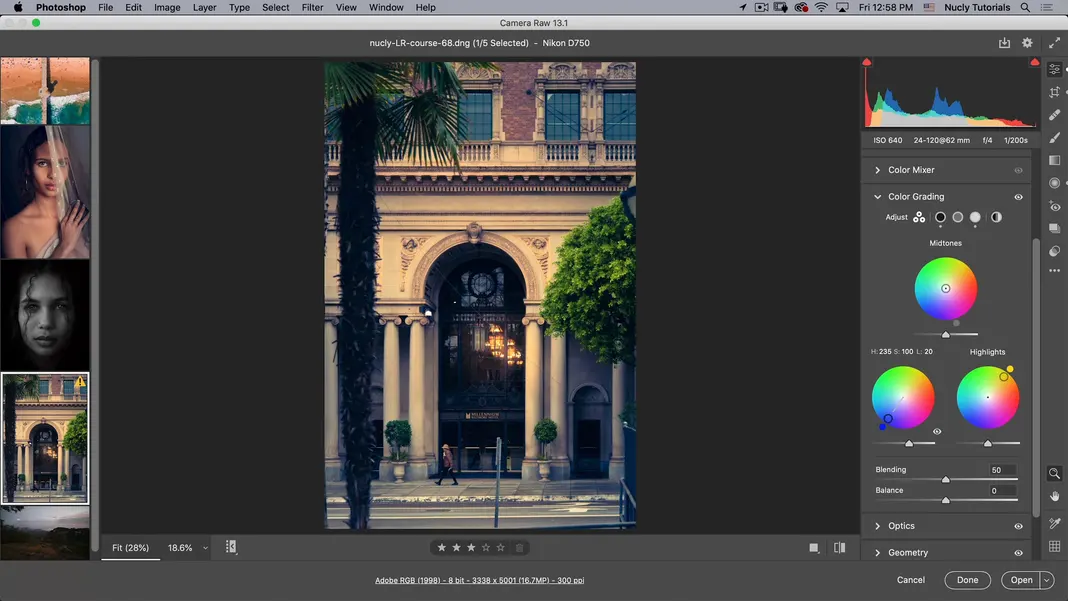Select the Red Eye removal tool
Viewport: 1068px width, 601px height.
click(x=1054, y=206)
